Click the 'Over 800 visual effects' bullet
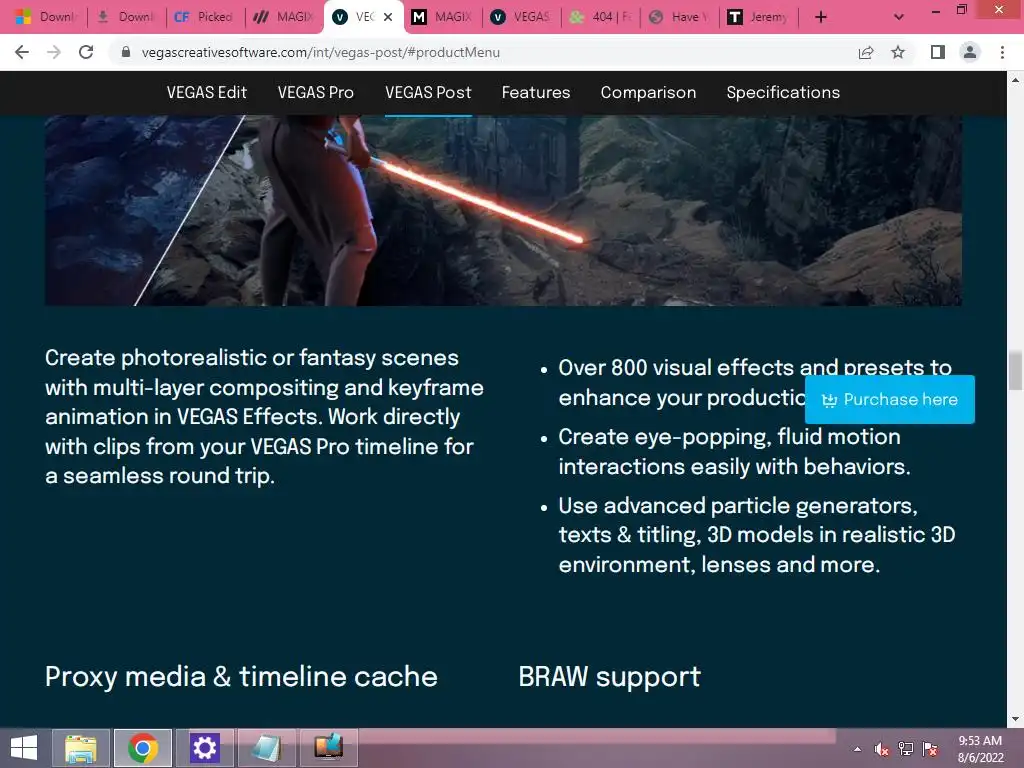Image resolution: width=1024 pixels, height=768 pixels. 754,383
